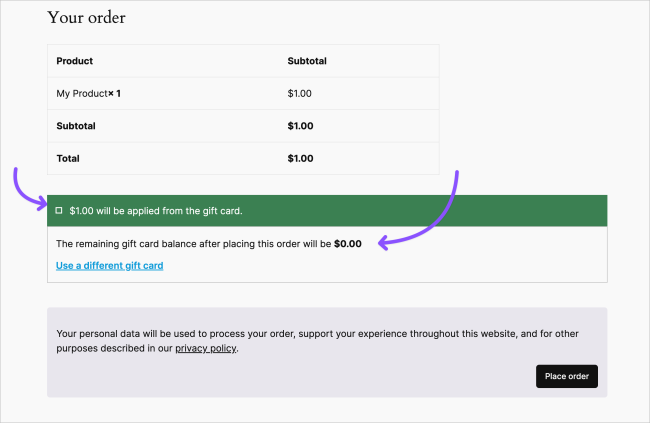650x423 pixels.
Task: Click the Subtotal column header
Action: pos(307,61)
